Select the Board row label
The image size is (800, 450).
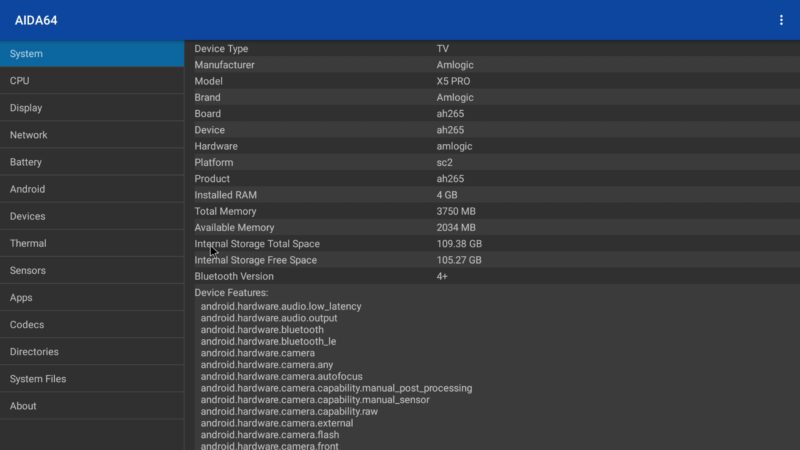point(207,114)
